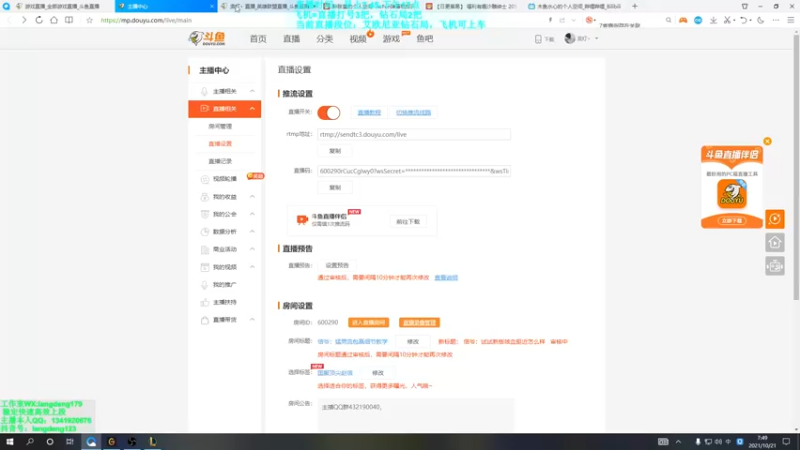Select 房间管理 in the sidebar
Image resolution: width=800 pixels, height=450 pixels.
(220, 126)
